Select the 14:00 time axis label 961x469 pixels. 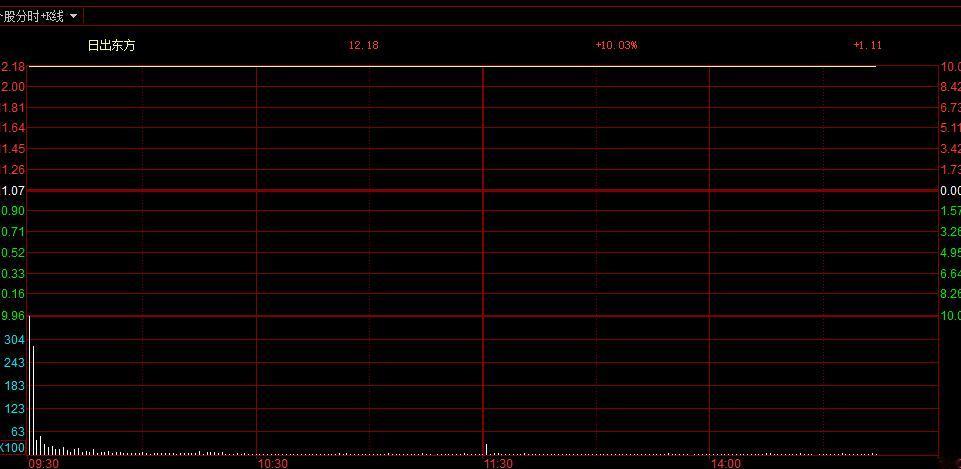point(726,463)
